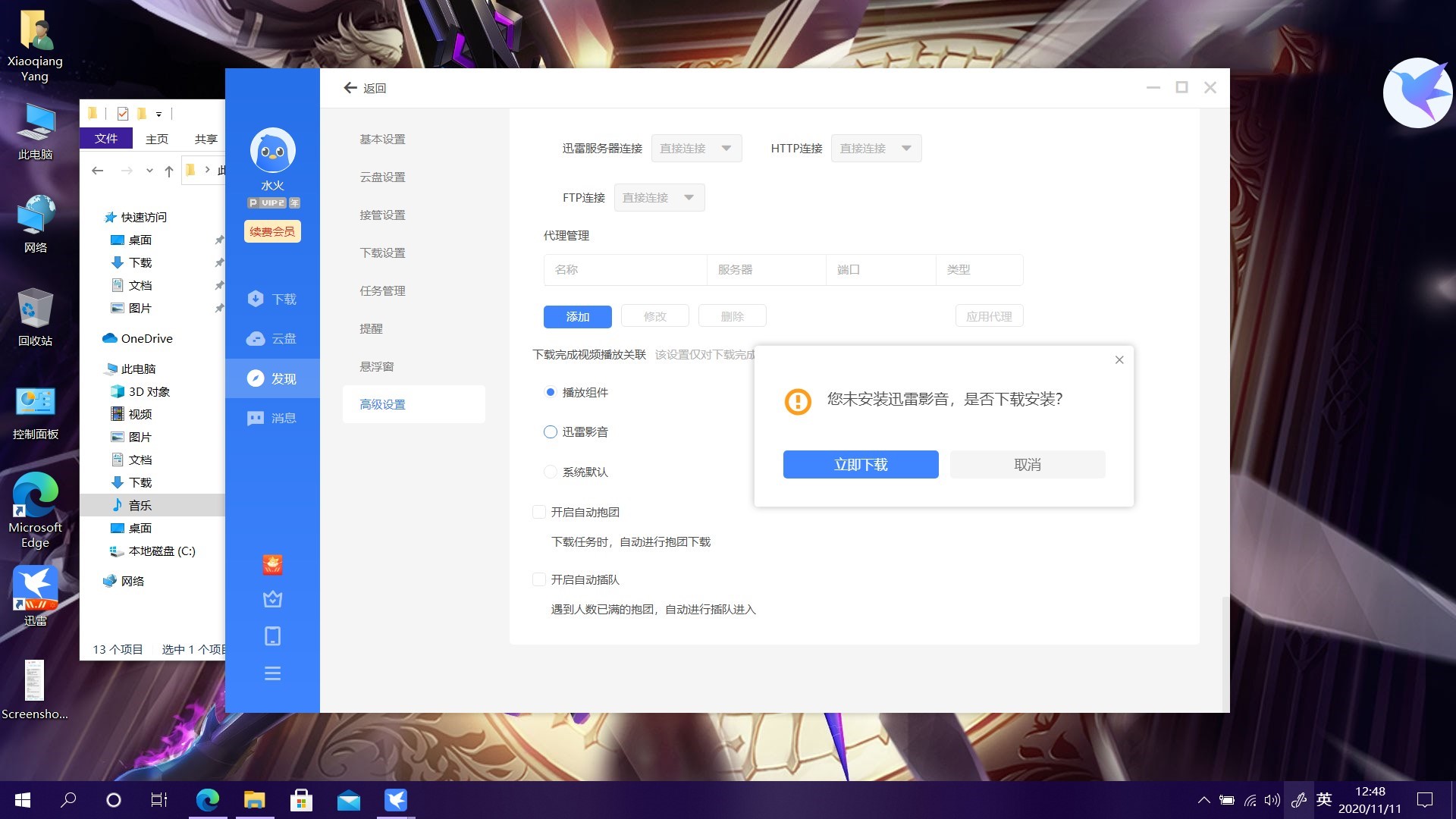This screenshot has height=819, width=1456.
Task: Open Microsoft Store from the taskbar
Action: [x=301, y=800]
